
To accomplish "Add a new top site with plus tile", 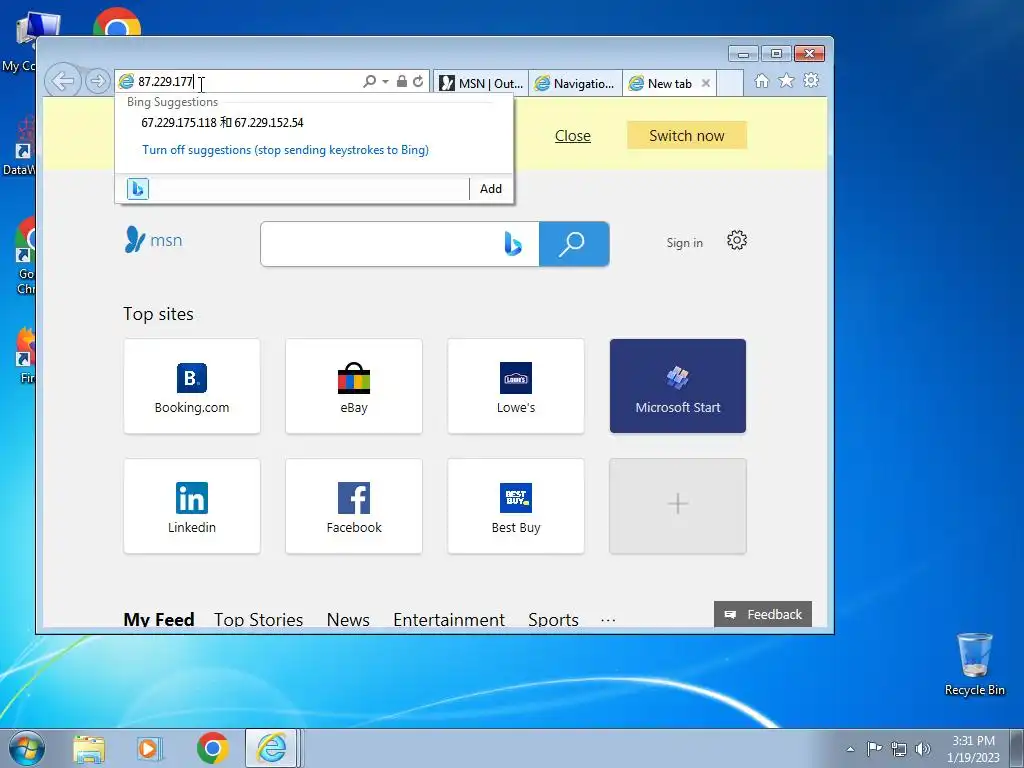I will click(x=678, y=506).
